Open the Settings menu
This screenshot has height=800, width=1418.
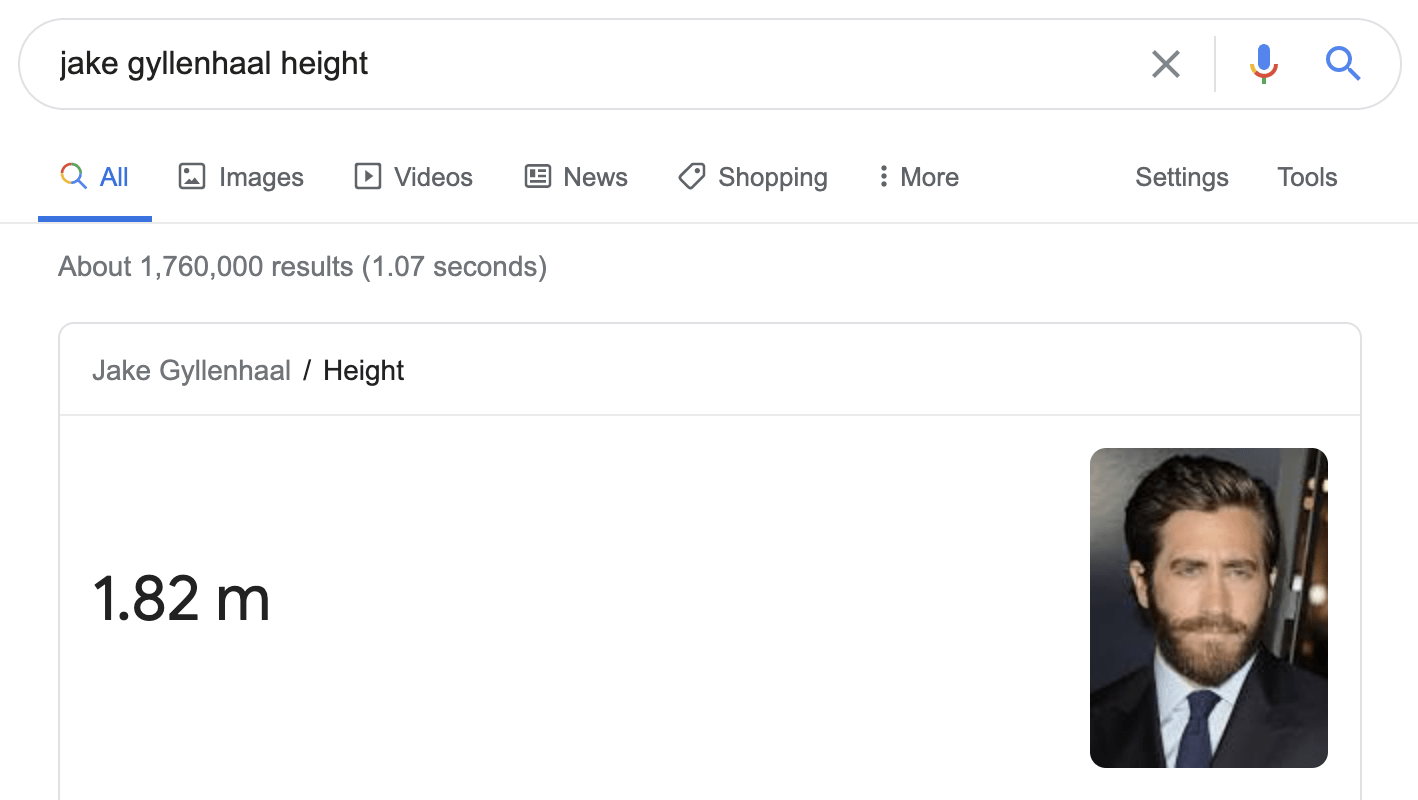pyautogui.click(x=1181, y=177)
